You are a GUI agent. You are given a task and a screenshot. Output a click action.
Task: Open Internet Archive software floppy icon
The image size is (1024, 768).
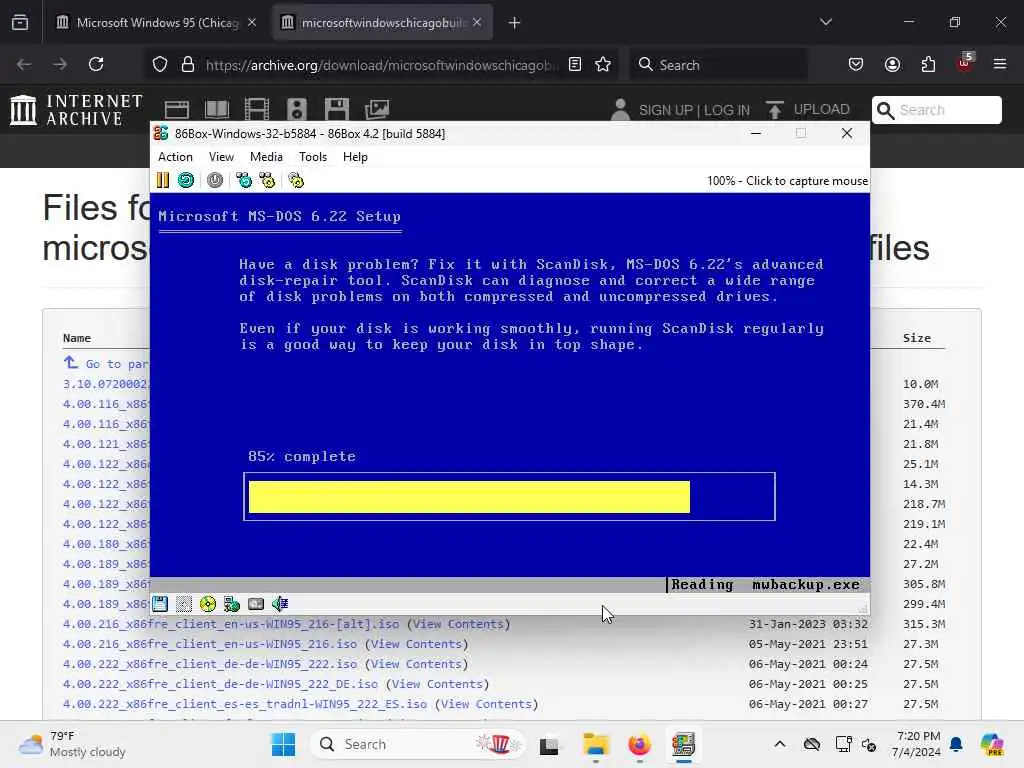tap(337, 109)
